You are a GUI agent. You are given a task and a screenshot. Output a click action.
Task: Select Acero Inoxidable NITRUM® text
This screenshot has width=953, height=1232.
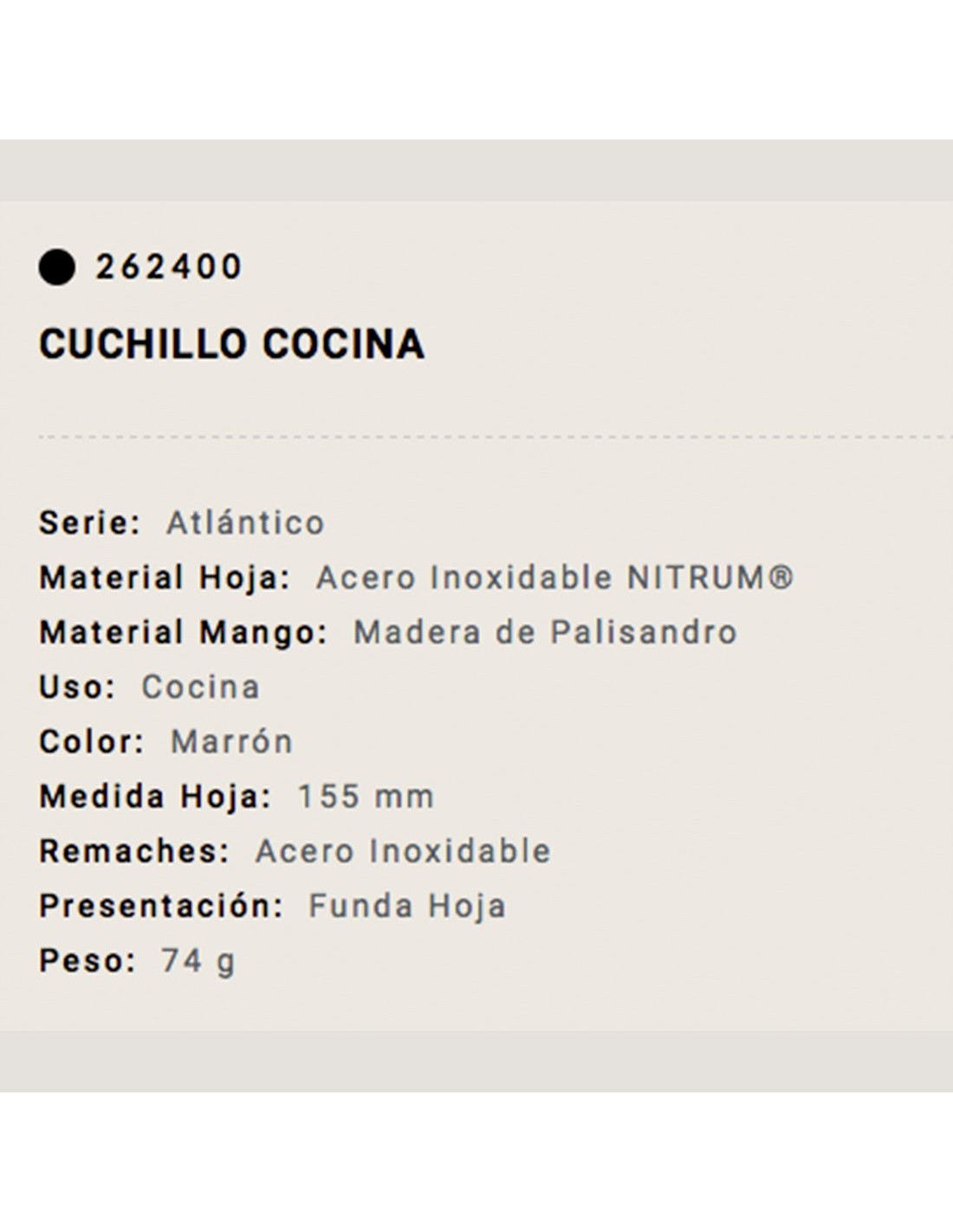click(x=554, y=578)
